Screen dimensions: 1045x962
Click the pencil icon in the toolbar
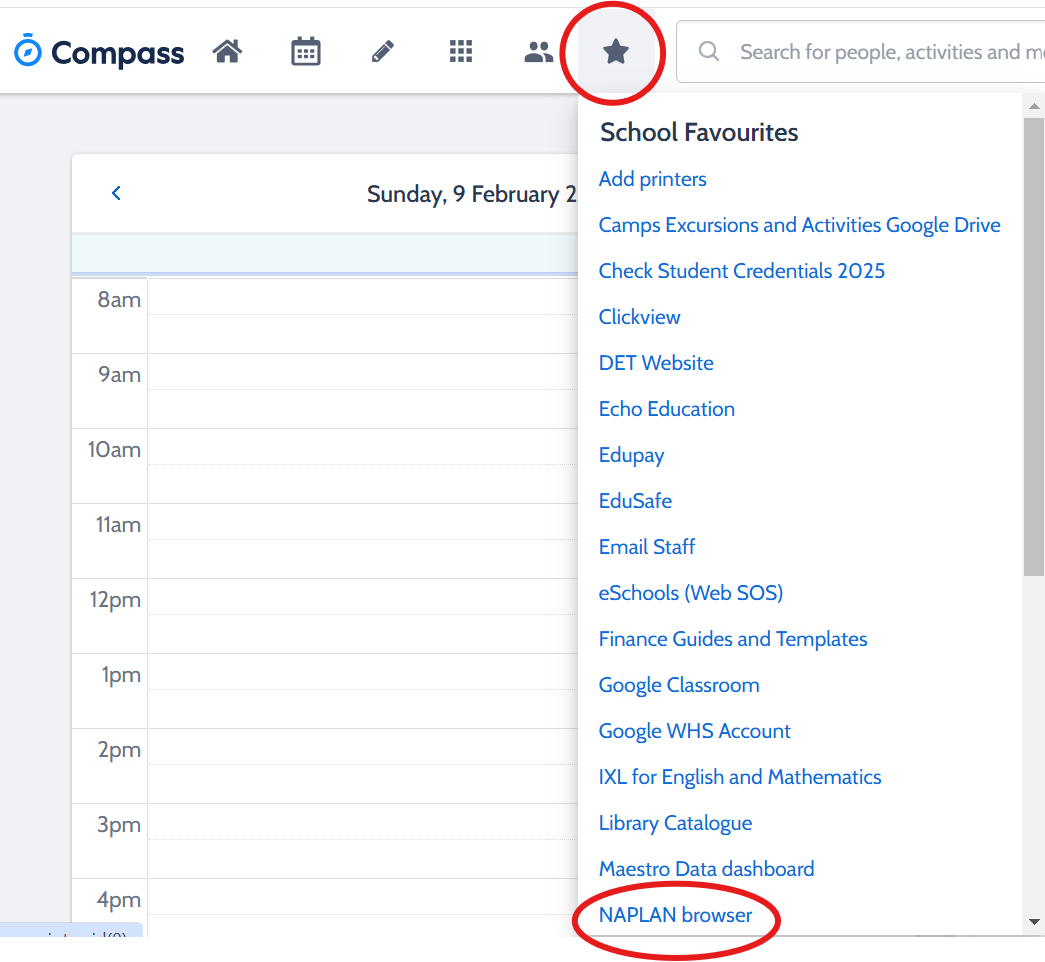(383, 51)
